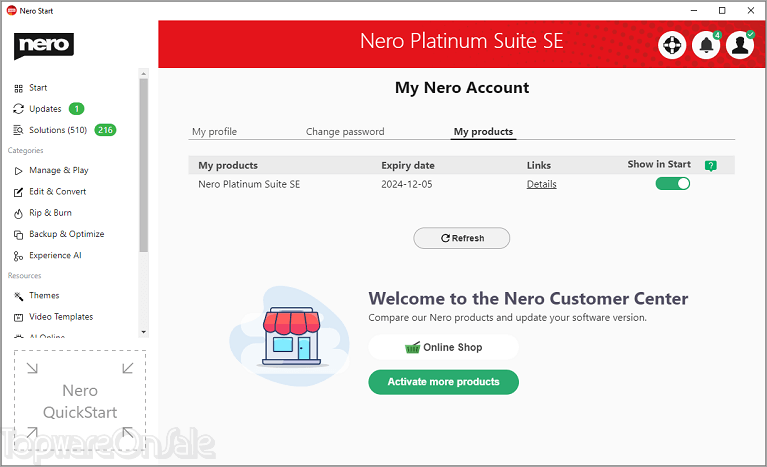Viewport: 767px width, 467px height.
Task: Open the Start page icon in sidebar
Action: point(19,89)
